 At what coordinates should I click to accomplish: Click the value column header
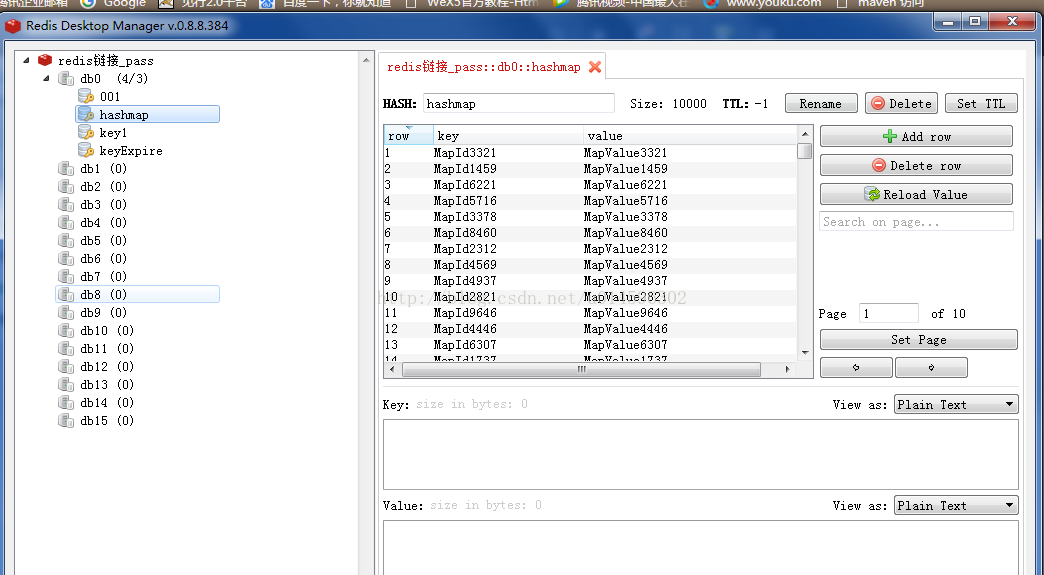[690, 136]
